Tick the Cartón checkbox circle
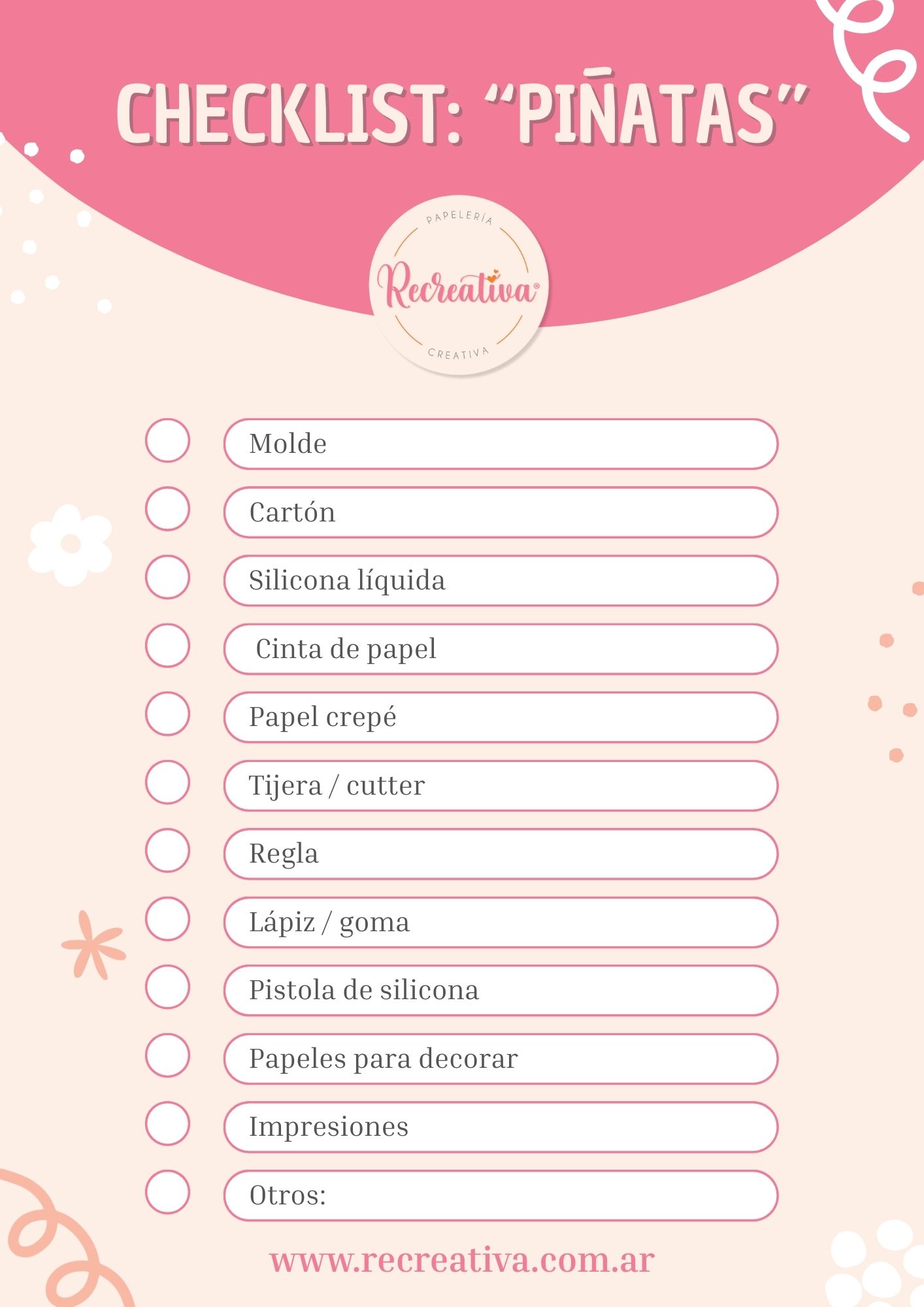The height and width of the screenshot is (1307, 924). pos(168,508)
